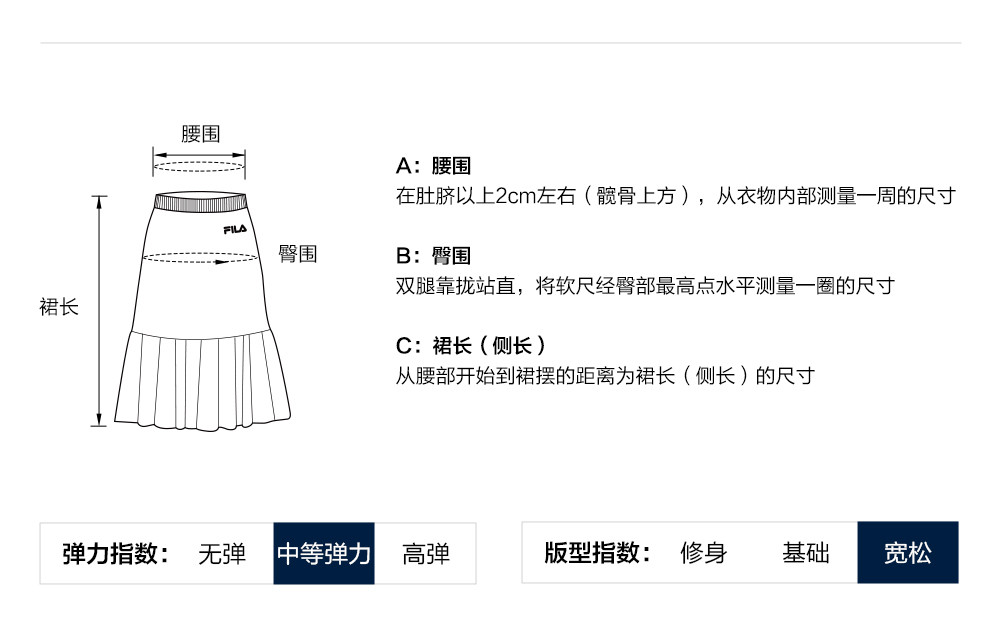Select the 无弹 elasticity option
The height and width of the screenshot is (640, 1000).
(x=222, y=553)
